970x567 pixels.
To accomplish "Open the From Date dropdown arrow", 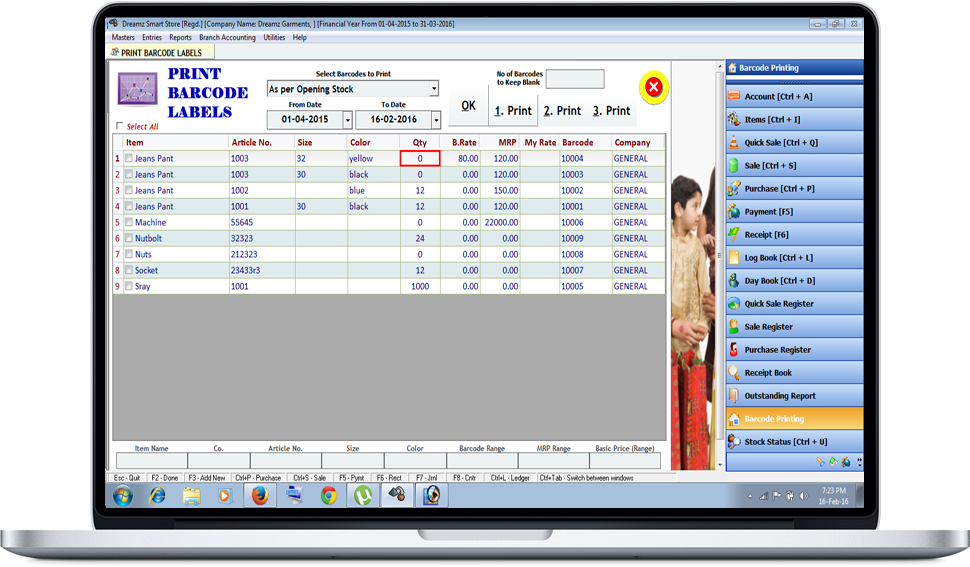I will 347,120.
